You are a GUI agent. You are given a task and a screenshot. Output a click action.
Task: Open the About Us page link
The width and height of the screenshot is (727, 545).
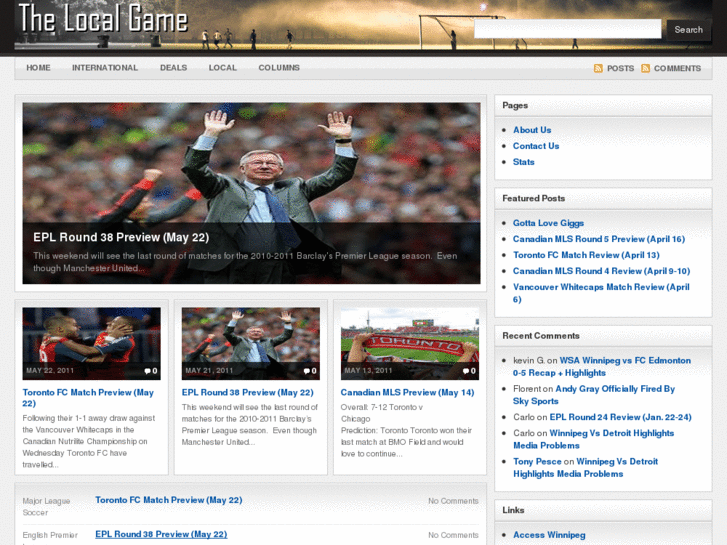(532, 130)
